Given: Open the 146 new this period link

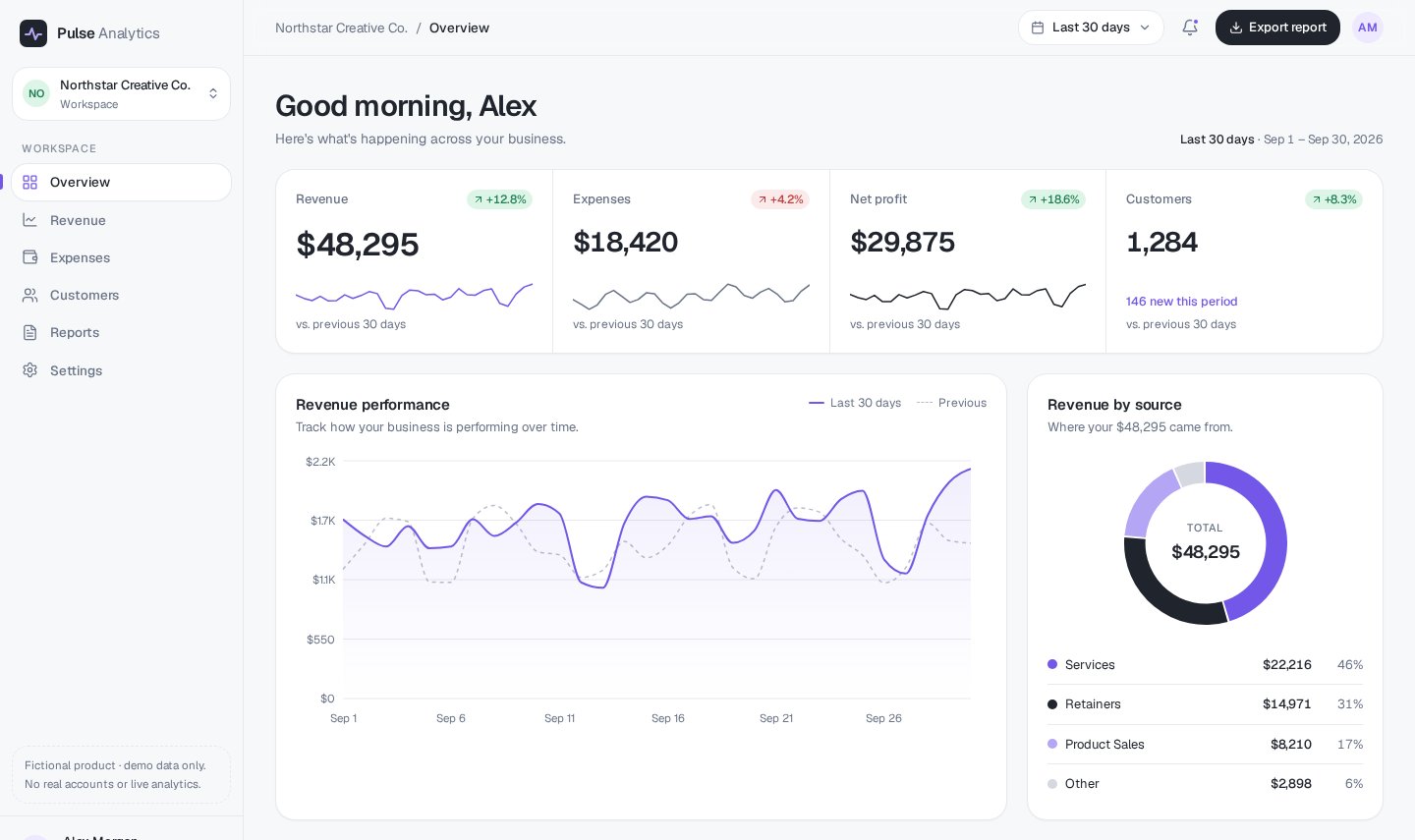Looking at the screenshot, I should pyautogui.click(x=1181, y=302).
